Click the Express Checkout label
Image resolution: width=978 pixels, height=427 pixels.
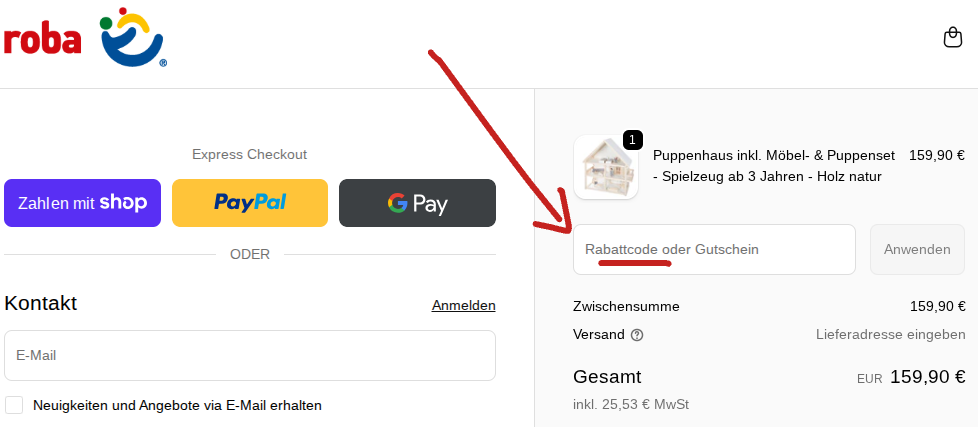250,155
